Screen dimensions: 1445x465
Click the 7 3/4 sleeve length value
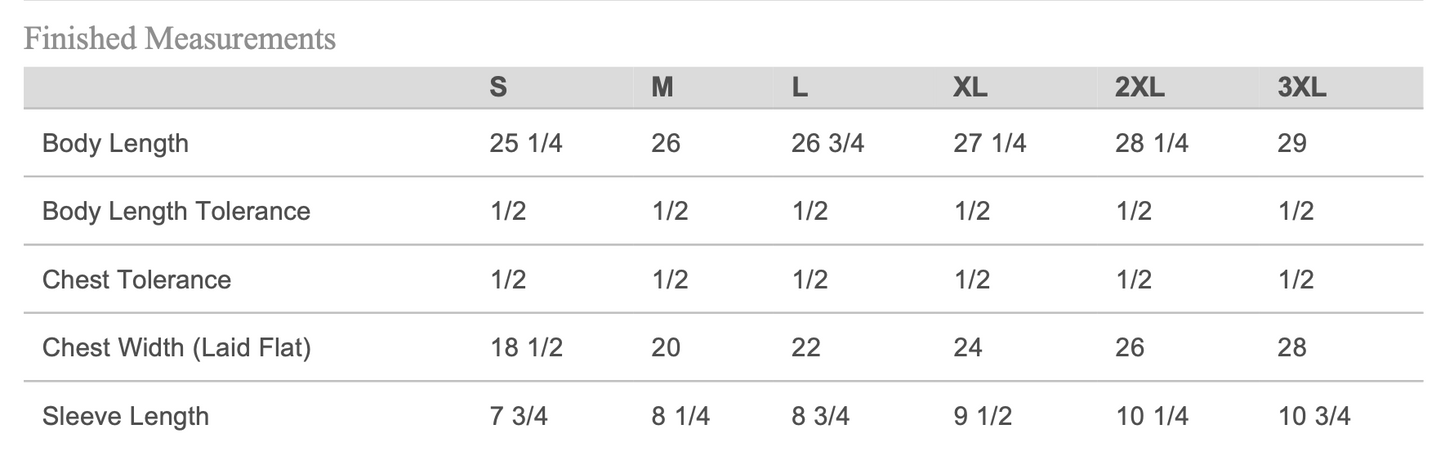click(x=519, y=415)
